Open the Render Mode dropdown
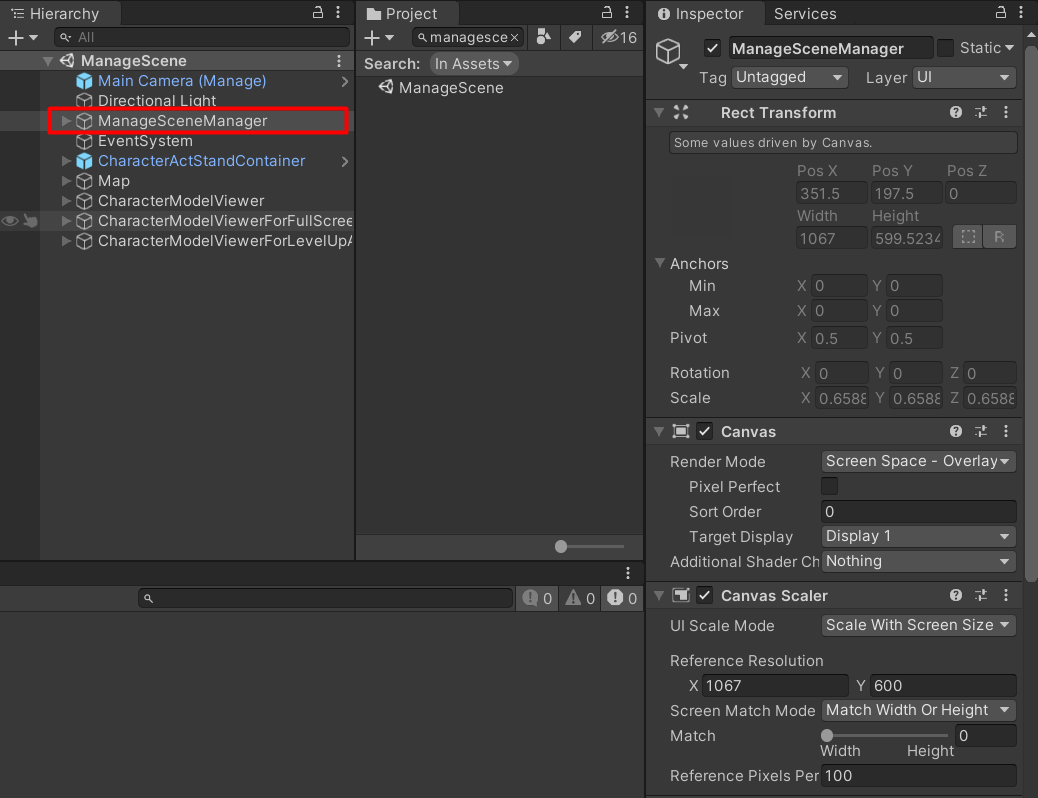Image resolution: width=1038 pixels, height=798 pixels. (x=917, y=461)
